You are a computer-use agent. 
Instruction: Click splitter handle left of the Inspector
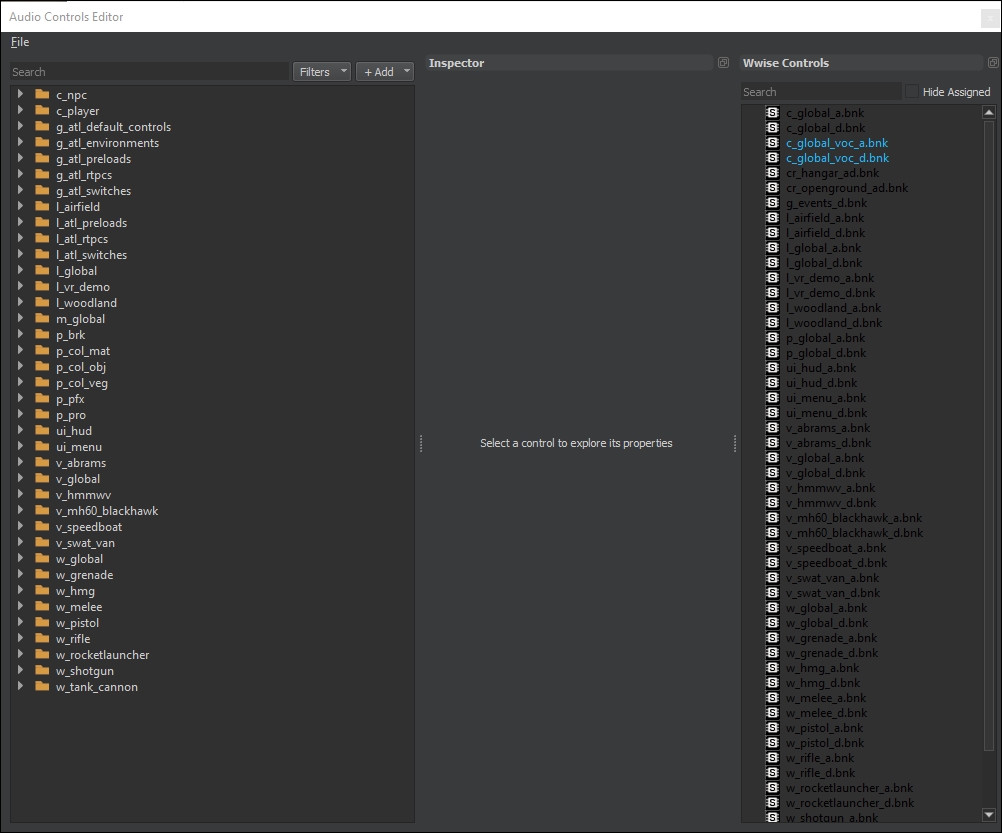click(x=420, y=443)
